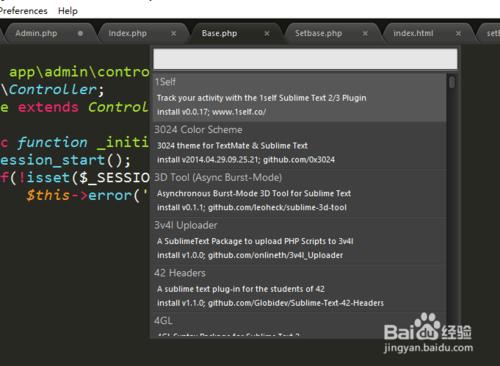Close the Index.php tab
This screenshot has width=500, height=366.
[173, 33]
